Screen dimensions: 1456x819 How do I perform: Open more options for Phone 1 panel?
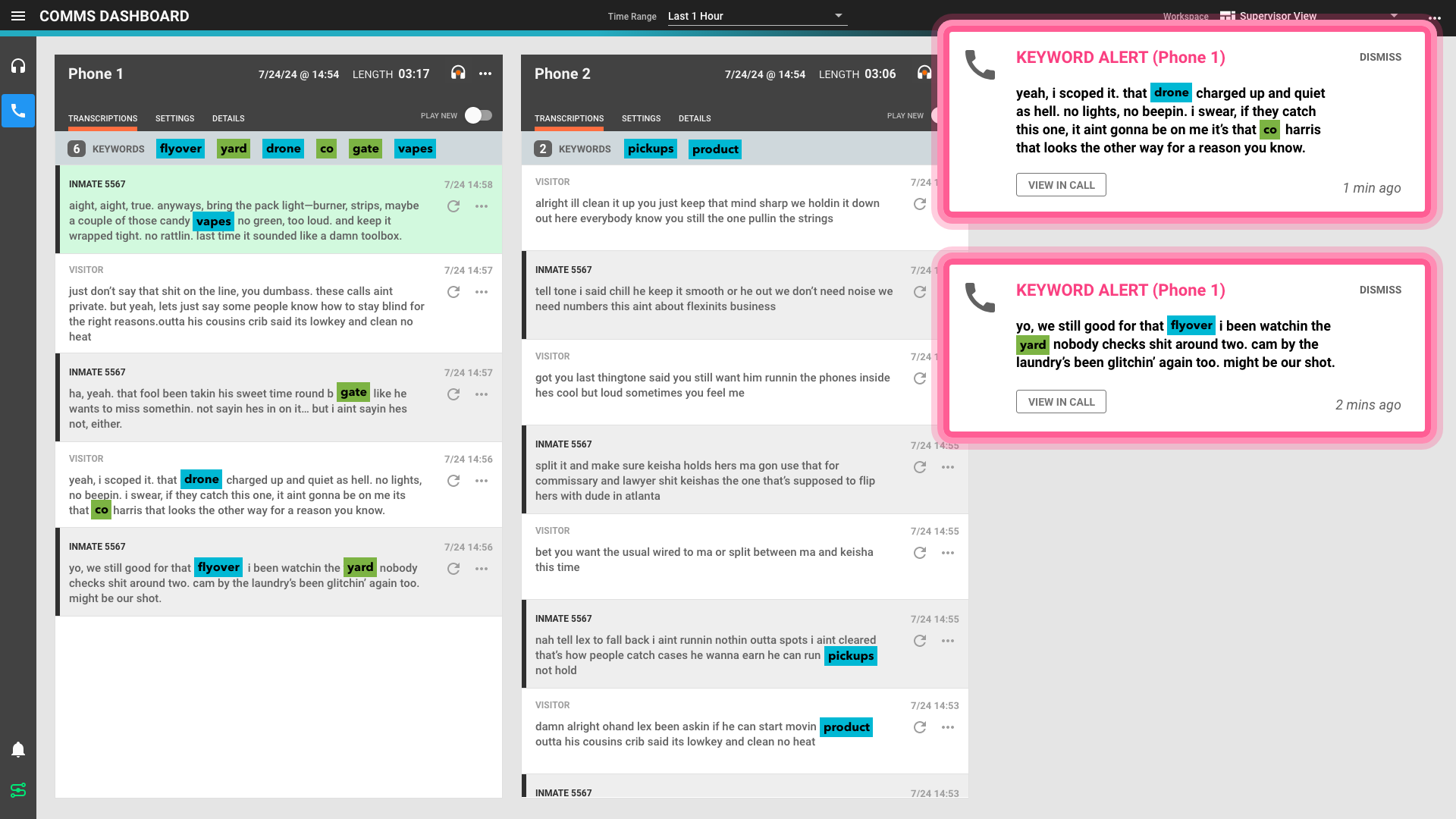point(485,74)
